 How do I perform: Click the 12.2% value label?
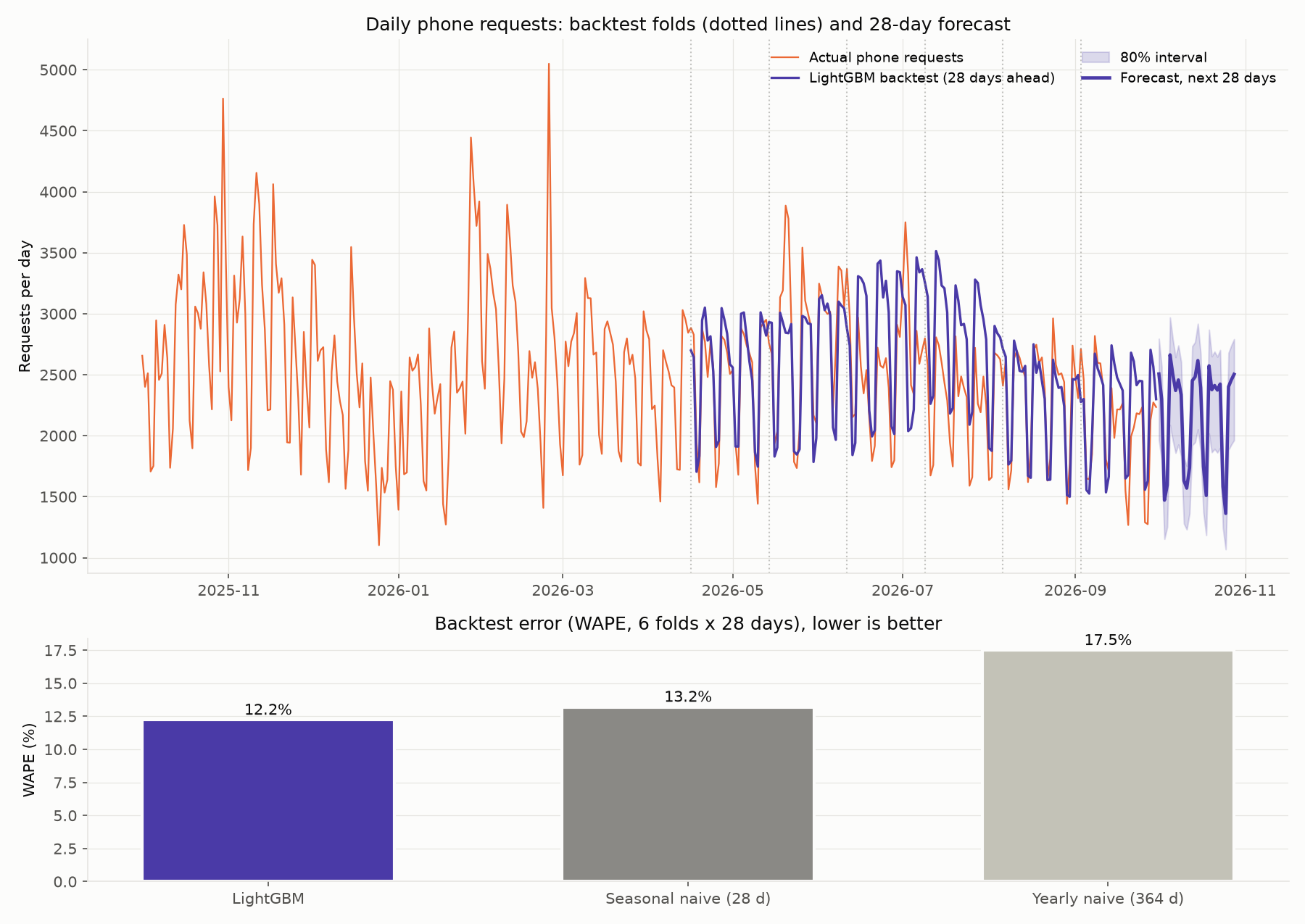click(268, 710)
